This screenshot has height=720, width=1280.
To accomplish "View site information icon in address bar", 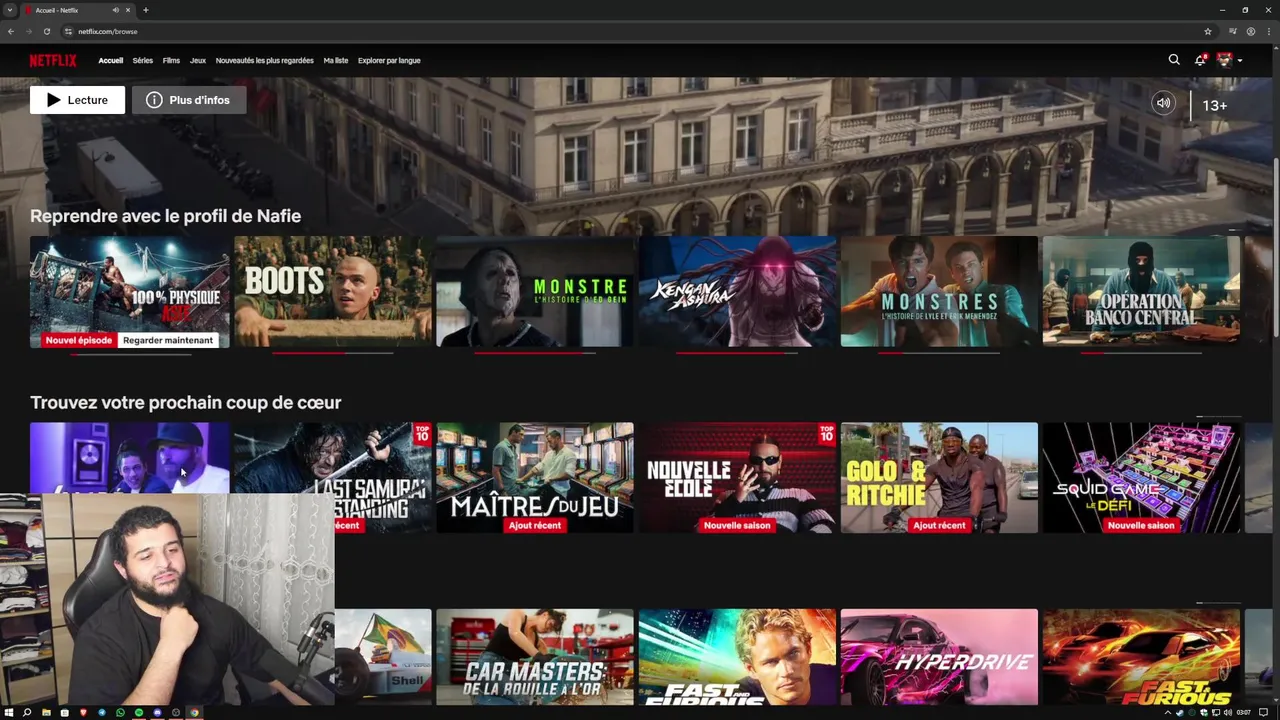I will tap(68, 31).
